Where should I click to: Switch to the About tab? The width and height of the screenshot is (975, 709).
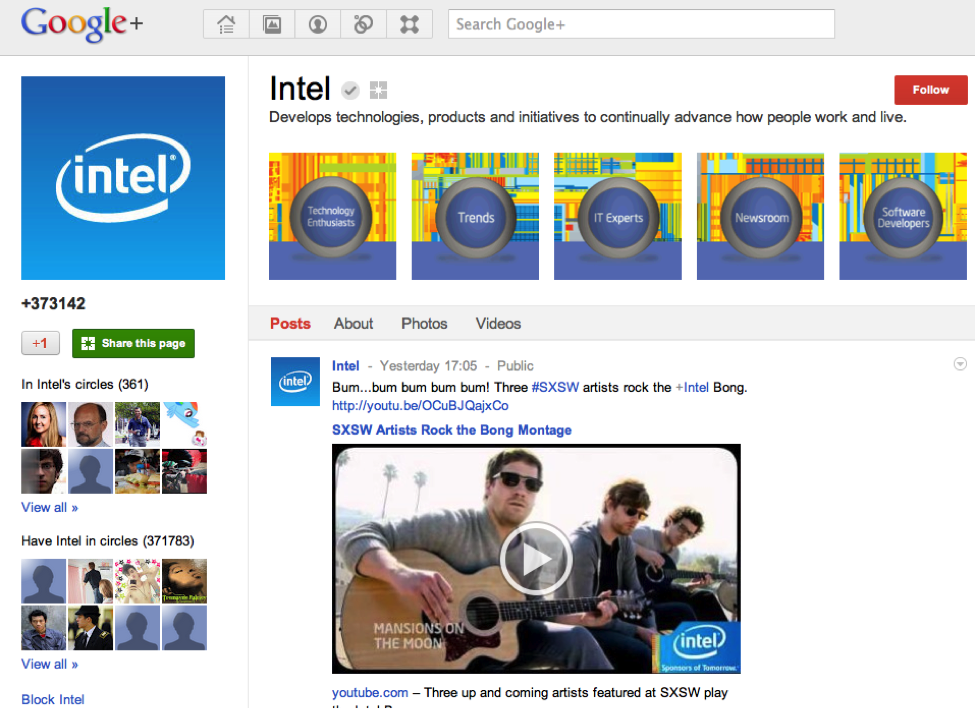(353, 323)
